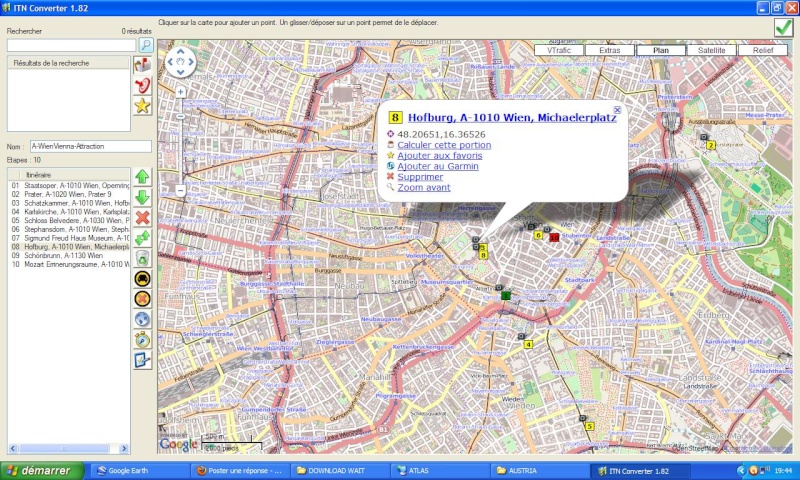Click the mailbox icon beside the search results
The width and height of the screenshot is (800, 480).
142,65
